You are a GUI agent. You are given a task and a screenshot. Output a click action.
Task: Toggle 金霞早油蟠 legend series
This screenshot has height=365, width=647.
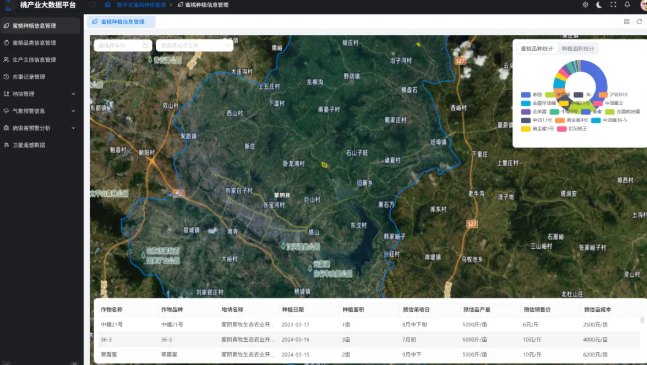pyautogui.click(x=538, y=103)
